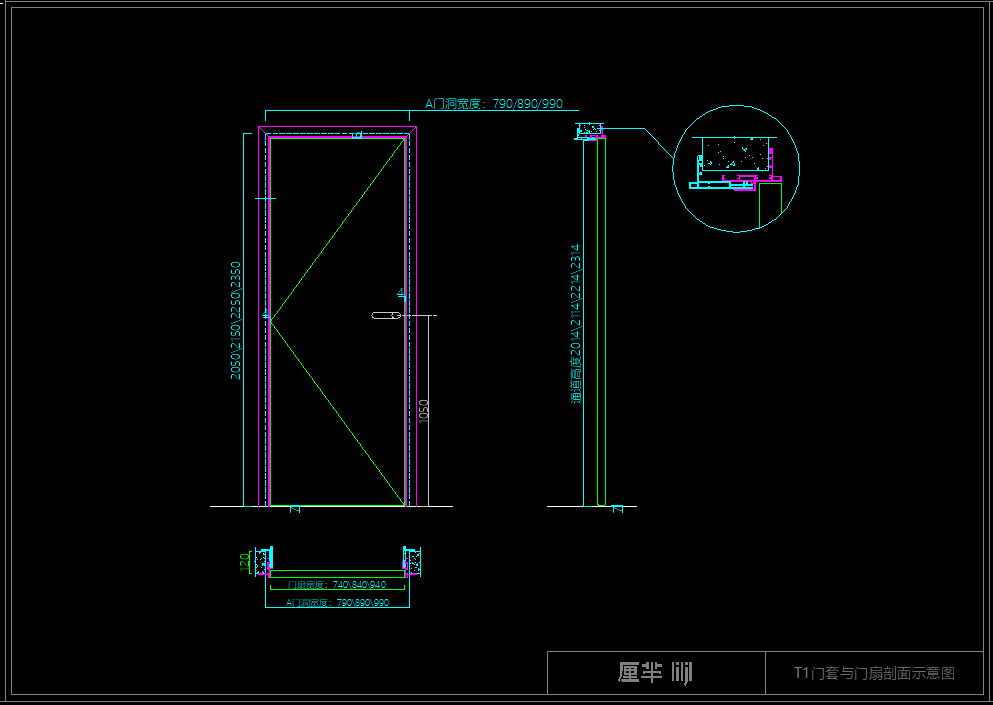Screen dimensions: 993x705
Task: Click the green 120 wall thickness dimension
Action: (x=244, y=562)
